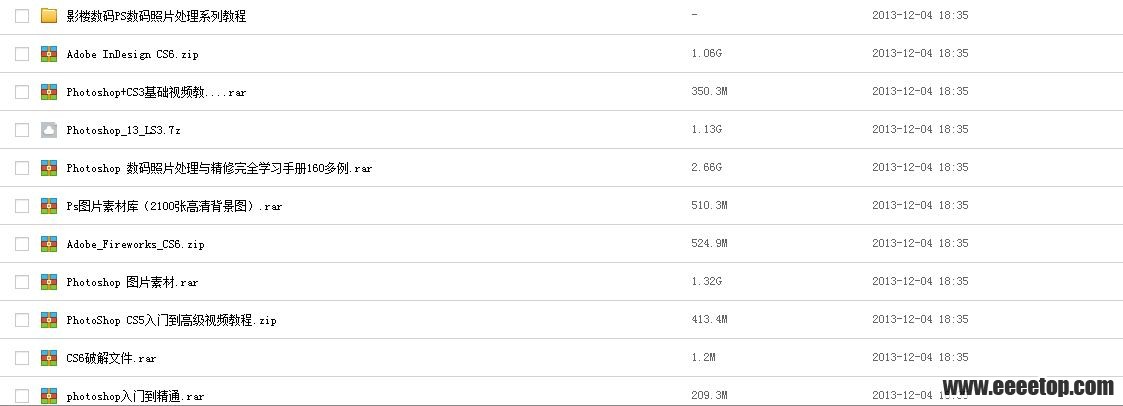Click the 2.66G size of the 数码照片处理 rar row
The height and width of the screenshot is (406, 1123).
[x=706, y=168]
